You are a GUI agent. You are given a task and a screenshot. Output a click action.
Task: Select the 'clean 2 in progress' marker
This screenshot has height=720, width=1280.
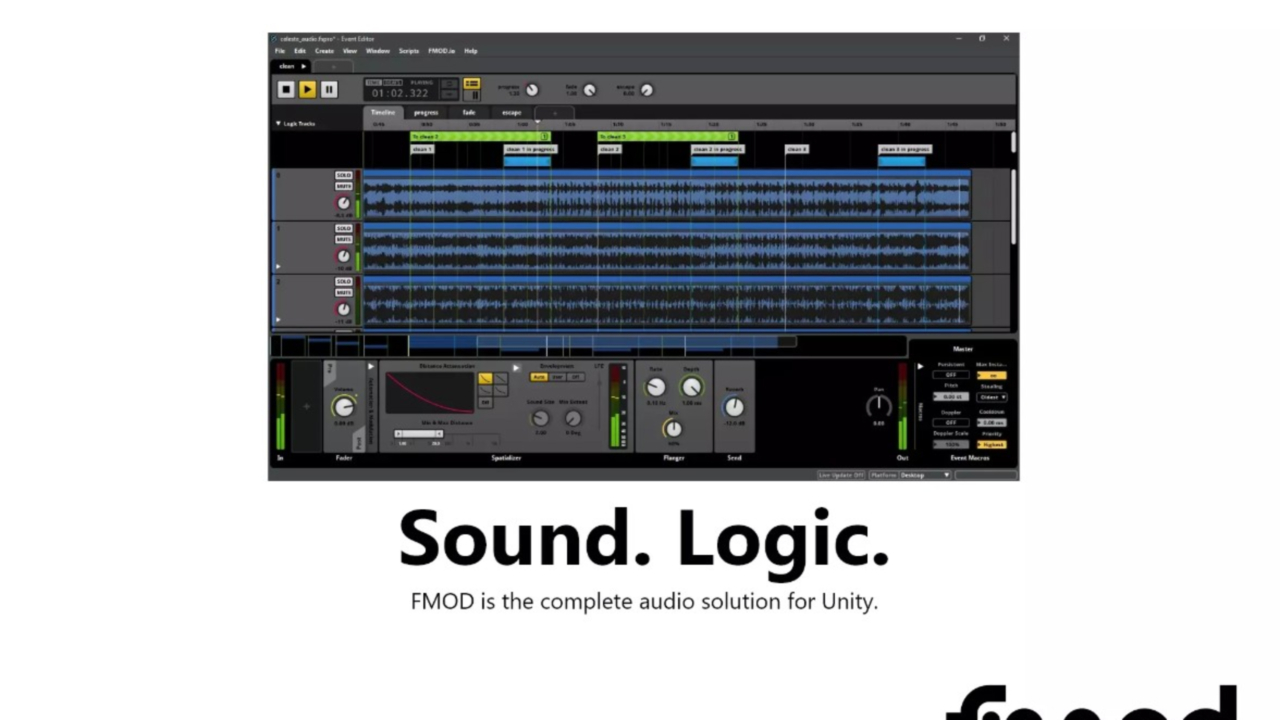tap(717, 149)
